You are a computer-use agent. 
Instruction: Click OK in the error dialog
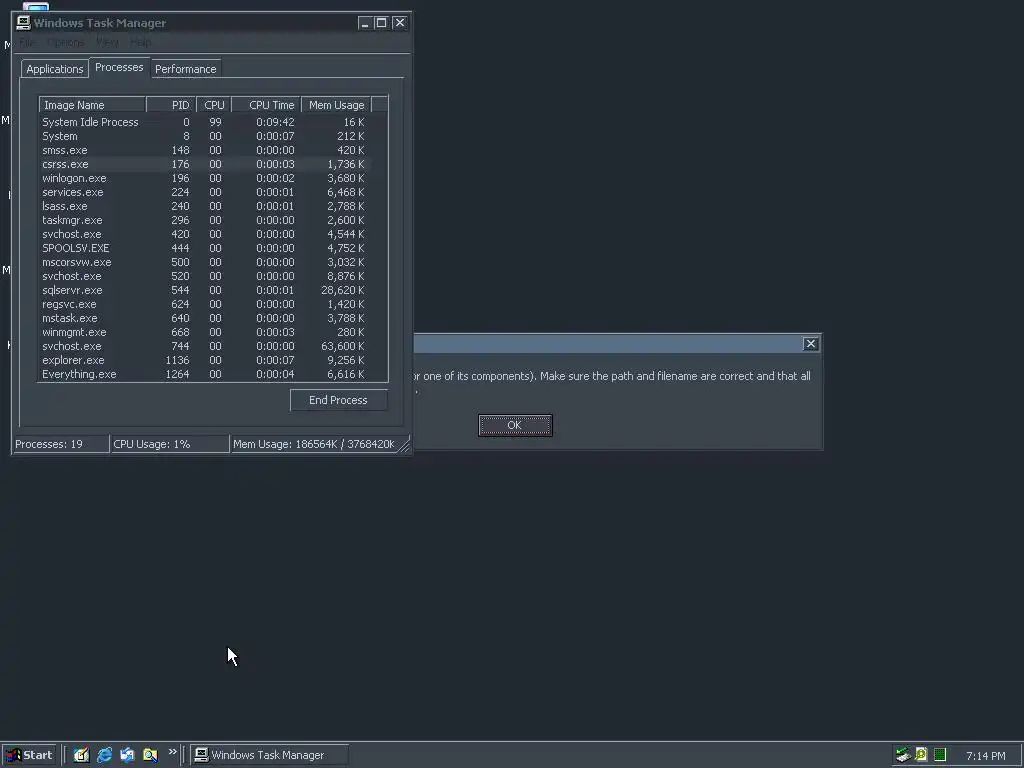(x=515, y=425)
